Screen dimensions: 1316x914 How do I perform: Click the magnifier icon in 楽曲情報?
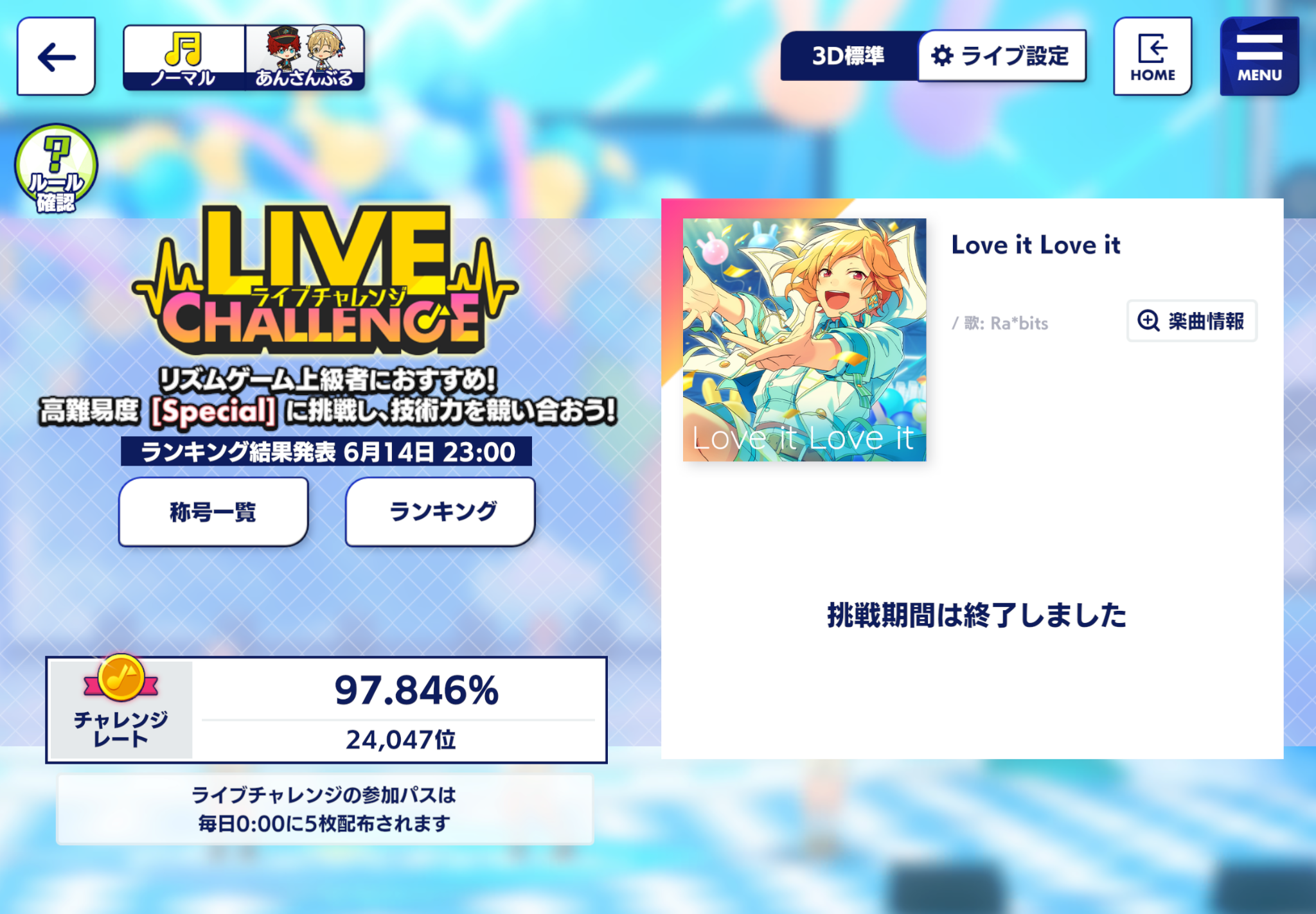coord(1148,321)
